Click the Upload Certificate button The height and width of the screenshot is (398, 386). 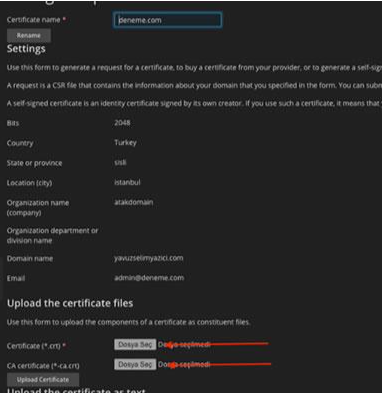point(43,379)
